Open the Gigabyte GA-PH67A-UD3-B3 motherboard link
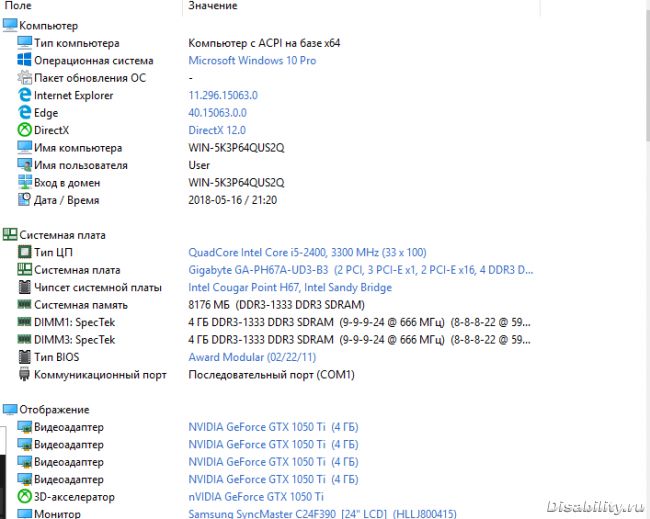 point(361,270)
